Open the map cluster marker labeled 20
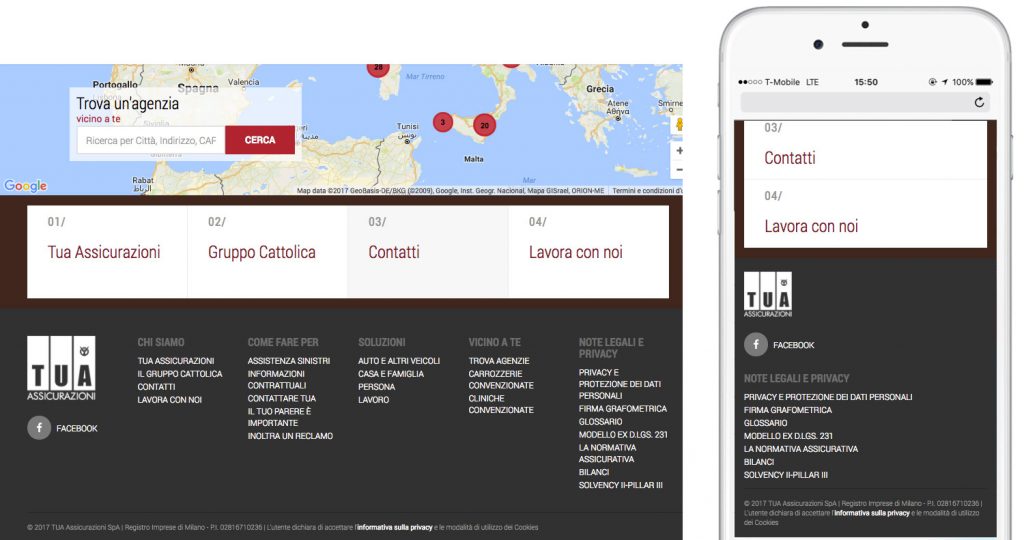Screen dimensions: 1024x540 tap(485, 125)
